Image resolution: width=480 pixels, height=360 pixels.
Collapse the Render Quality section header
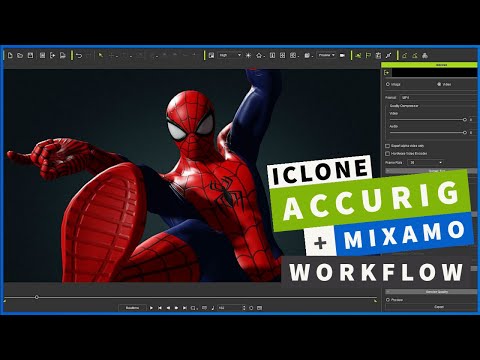pos(431,292)
